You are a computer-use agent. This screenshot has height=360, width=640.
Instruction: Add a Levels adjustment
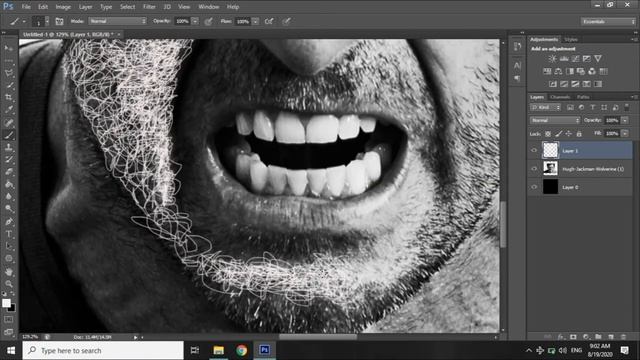coord(564,59)
